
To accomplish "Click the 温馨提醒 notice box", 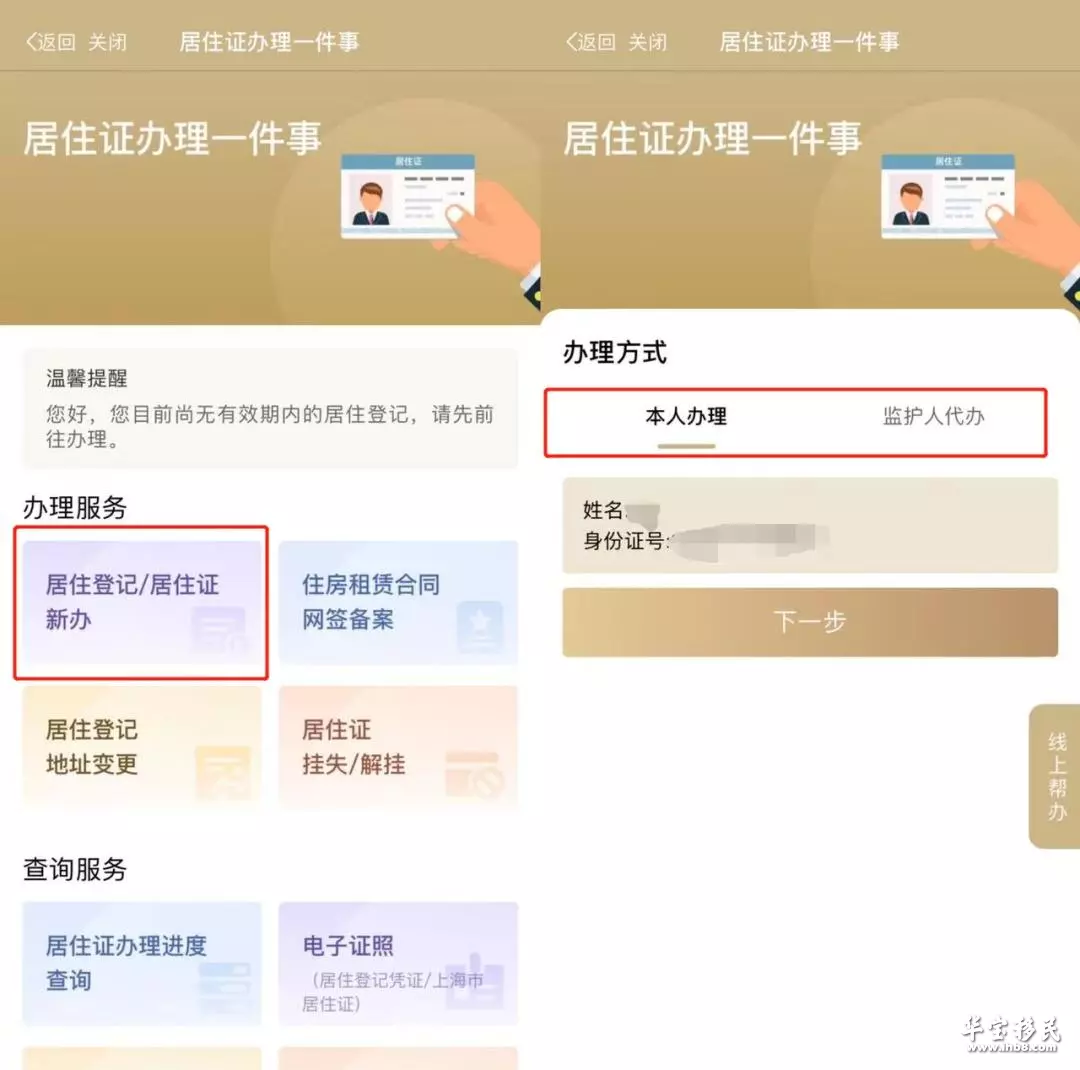I will tap(270, 408).
